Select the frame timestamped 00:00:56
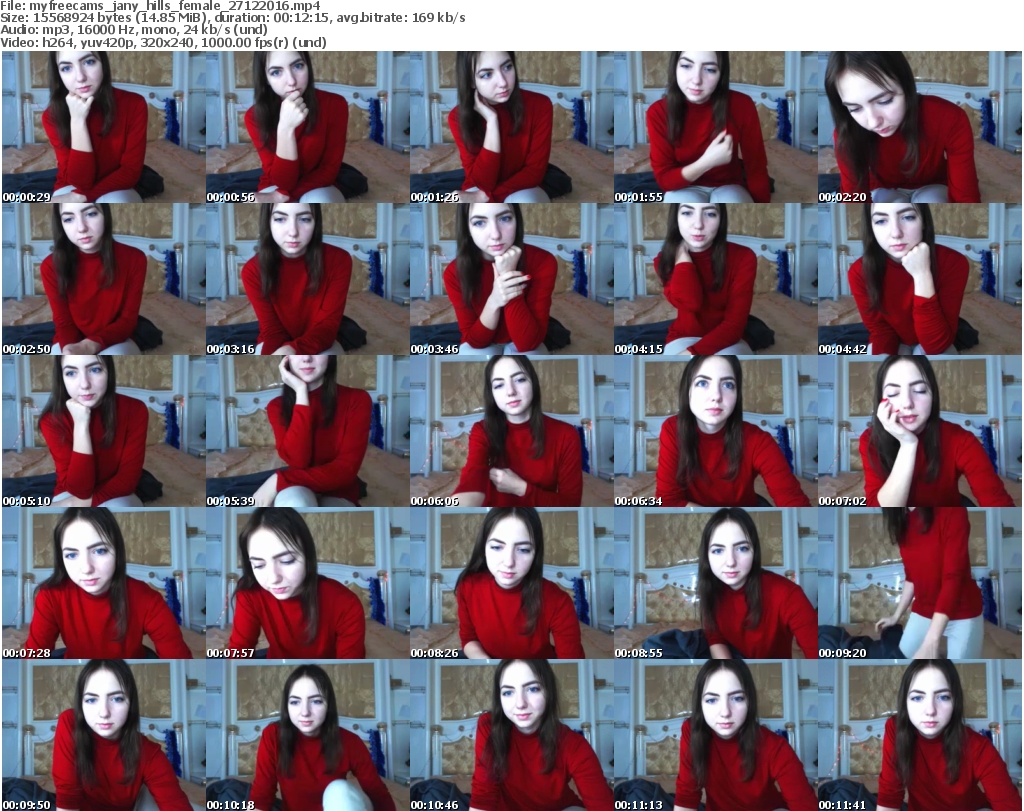This screenshot has height=811, width=1024. click(x=308, y=127)
